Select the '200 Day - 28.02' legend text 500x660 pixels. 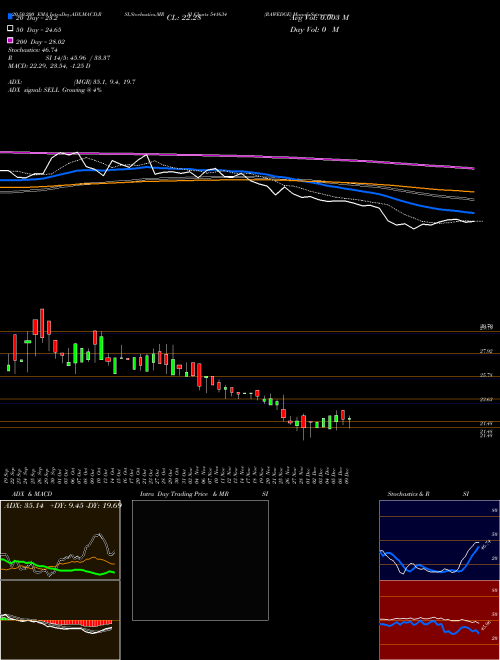pyautogui.click(x=40, y=41)
